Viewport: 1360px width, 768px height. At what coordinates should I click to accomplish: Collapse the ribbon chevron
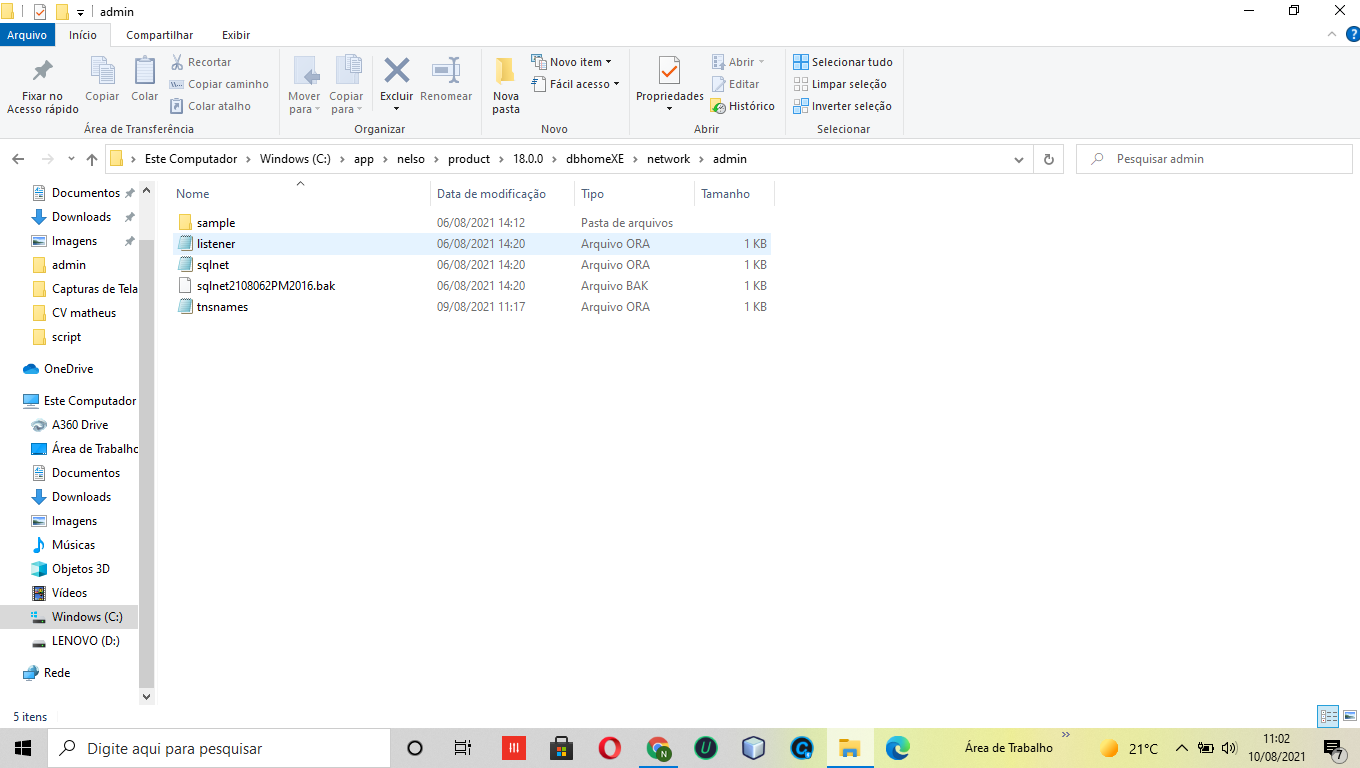[1330, 35]
